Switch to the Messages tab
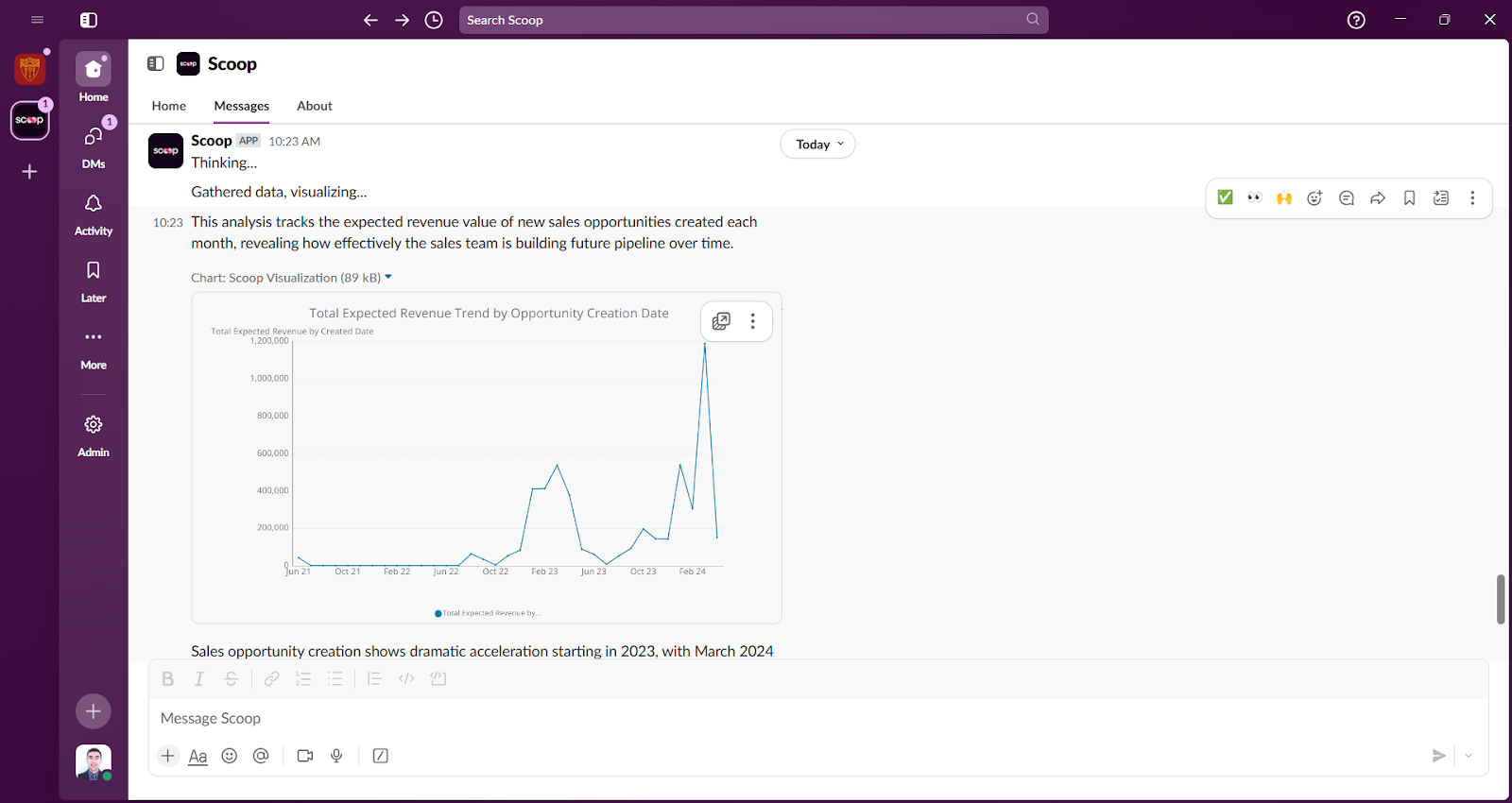1512x803 pixels. tap(242, 106)
